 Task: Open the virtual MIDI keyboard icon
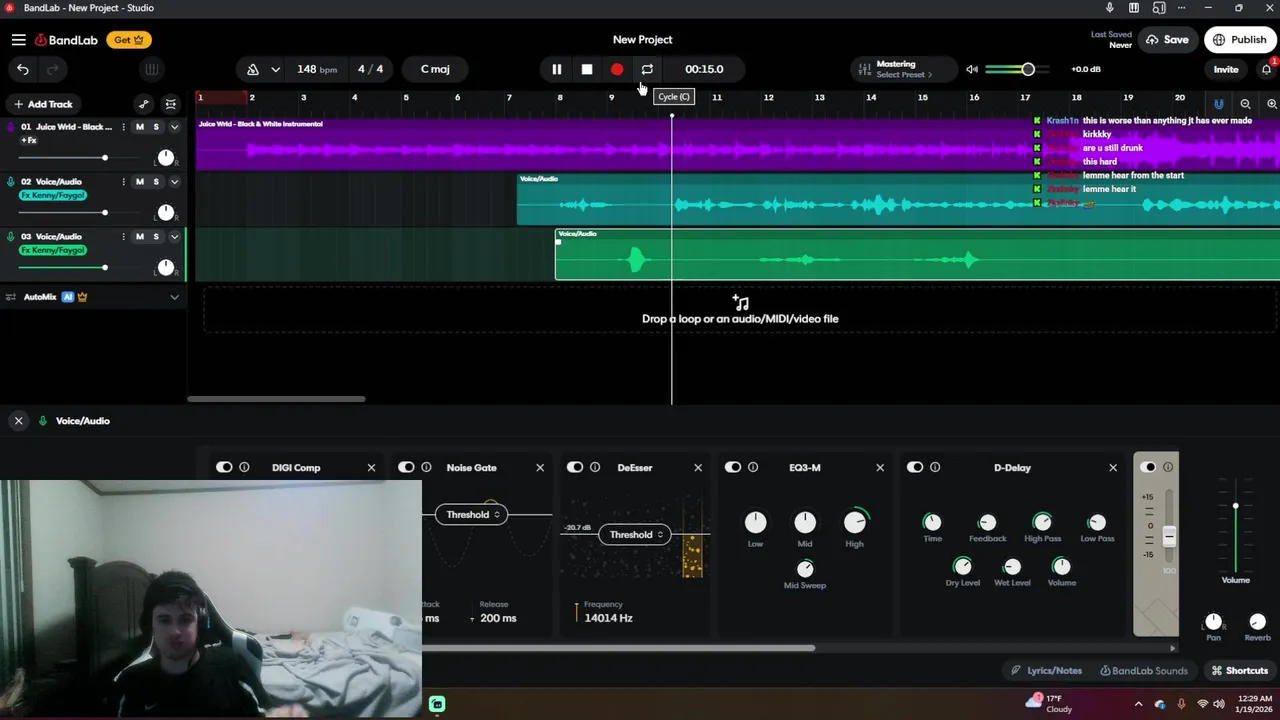151,69
